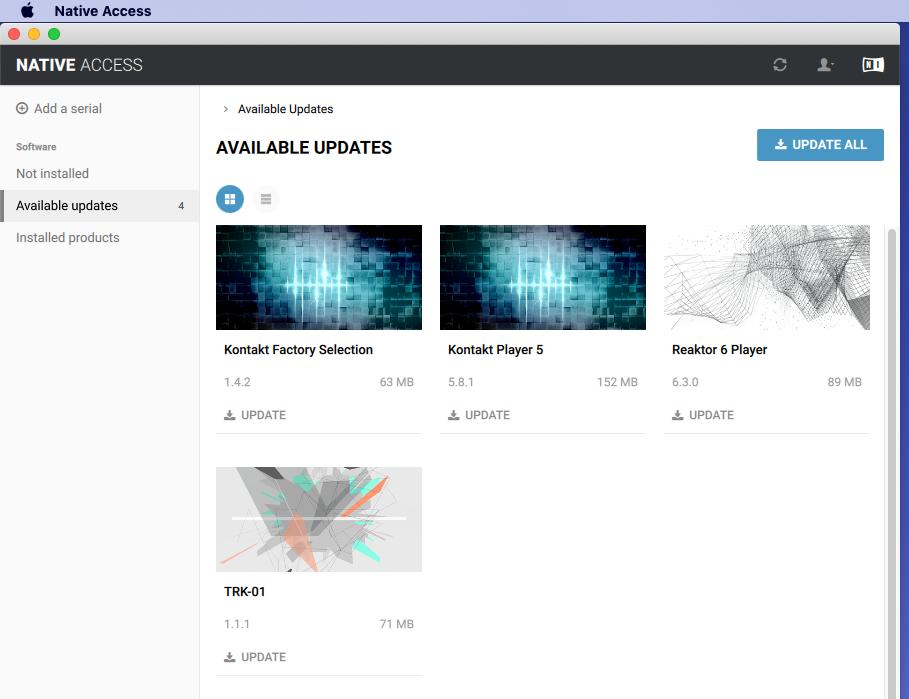
Task: Click the updates count badge 4
Action: pyautogui.click(x=181, y=206)
